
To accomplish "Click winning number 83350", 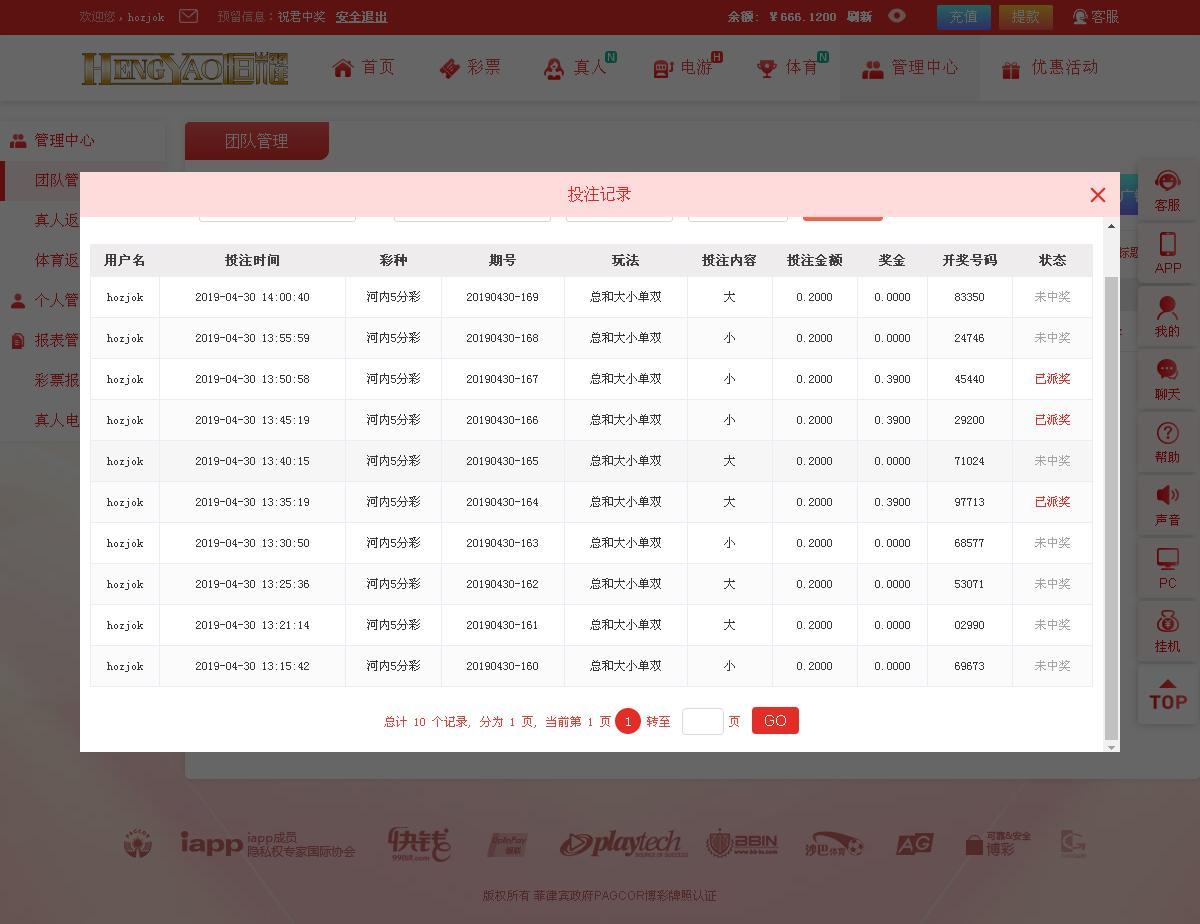I will [x=969, y=297].
